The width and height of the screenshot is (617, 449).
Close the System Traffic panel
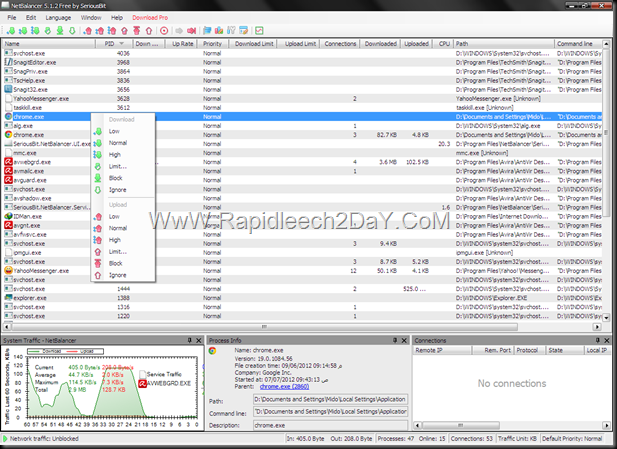click(199, 340)
